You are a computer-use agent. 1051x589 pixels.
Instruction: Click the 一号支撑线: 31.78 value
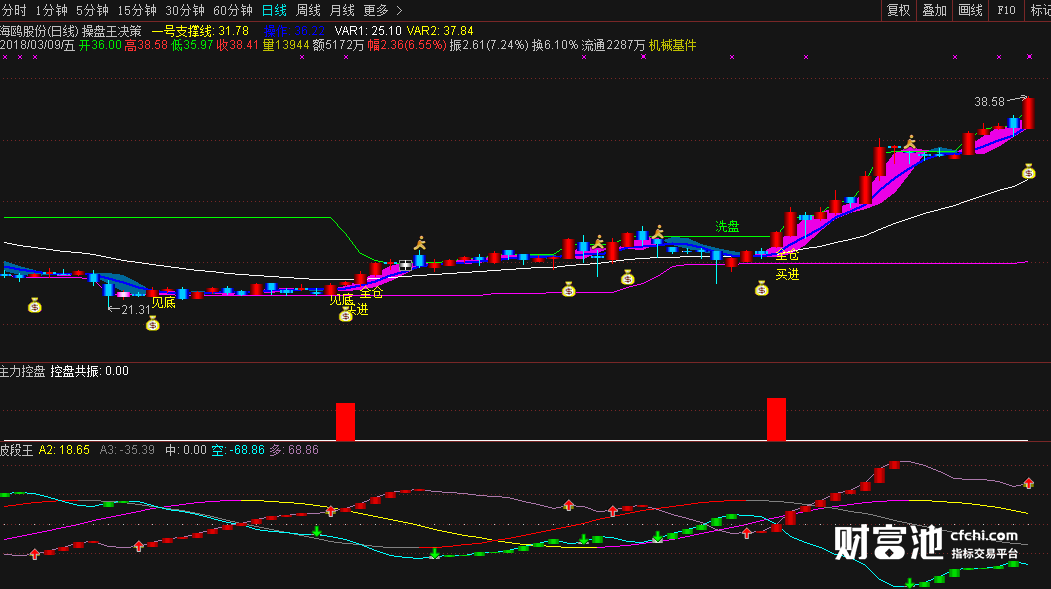click(x=200, y=31)
